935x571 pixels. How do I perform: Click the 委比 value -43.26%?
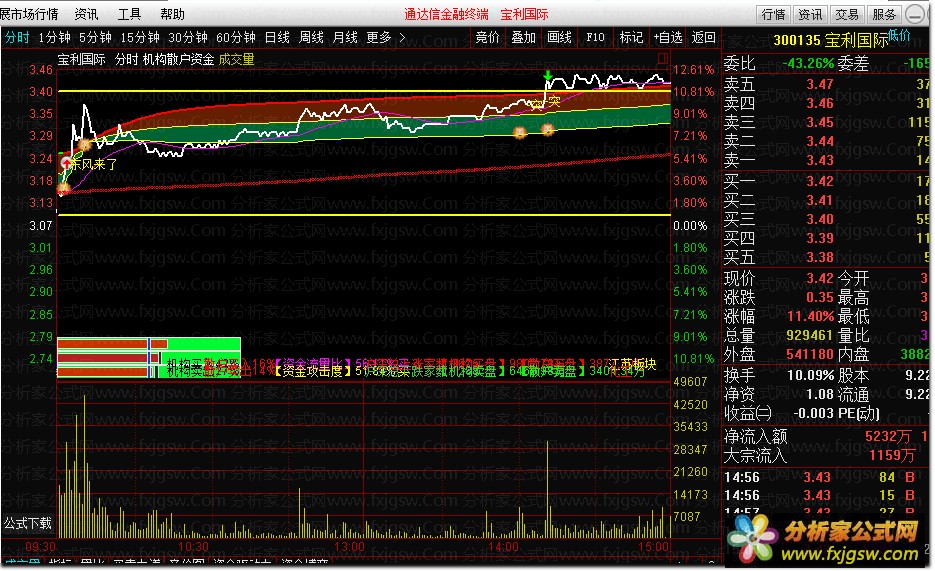[808, 63]
